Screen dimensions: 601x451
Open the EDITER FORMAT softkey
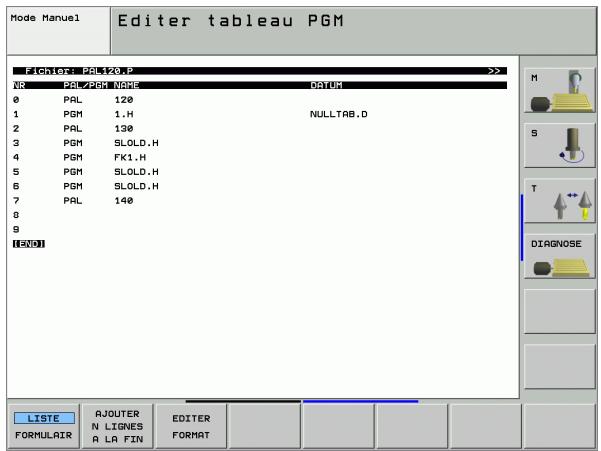click(191, 426)
